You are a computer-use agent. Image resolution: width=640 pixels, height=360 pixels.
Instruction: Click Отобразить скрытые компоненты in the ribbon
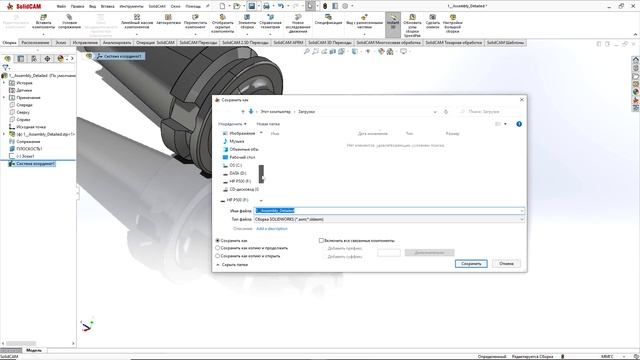coord(222,23)
